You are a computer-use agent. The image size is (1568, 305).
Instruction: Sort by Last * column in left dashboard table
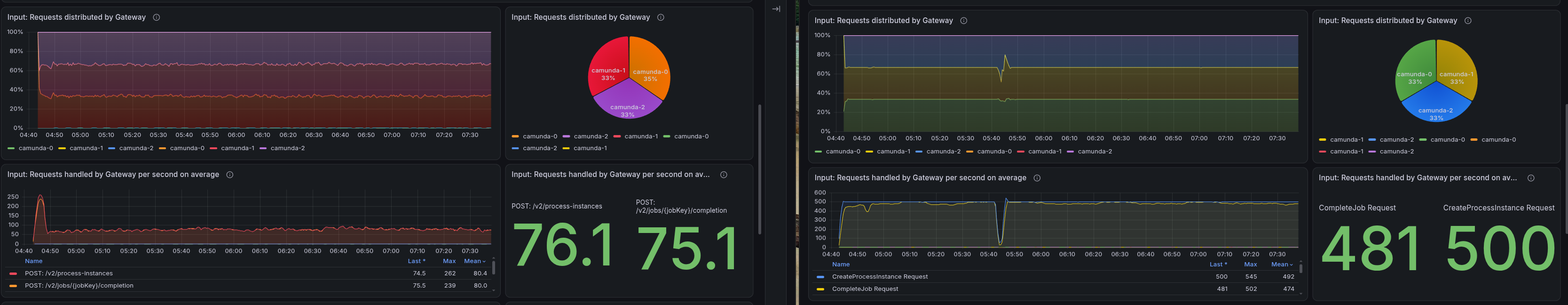click(417, 261)
